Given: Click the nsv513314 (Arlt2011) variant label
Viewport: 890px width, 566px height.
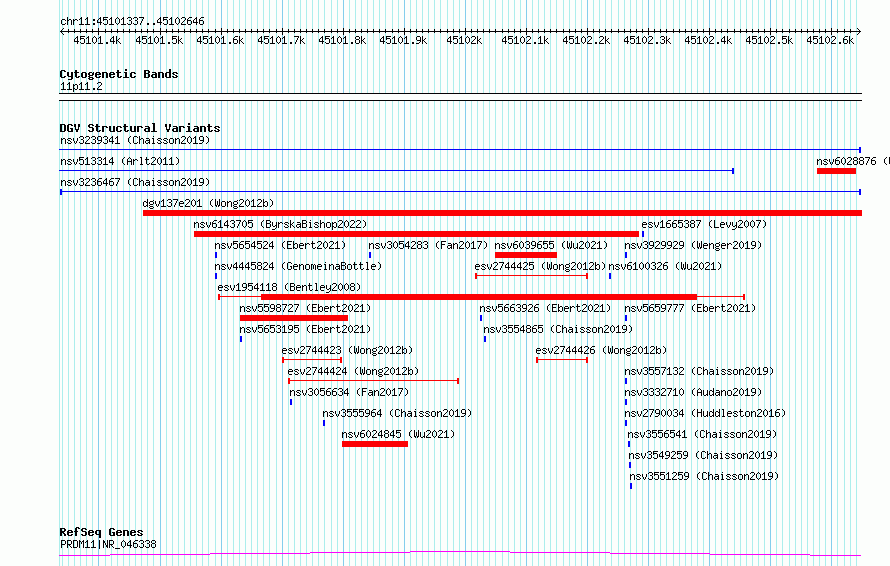Looking at the screenshot, I should [x=120, y=161].
